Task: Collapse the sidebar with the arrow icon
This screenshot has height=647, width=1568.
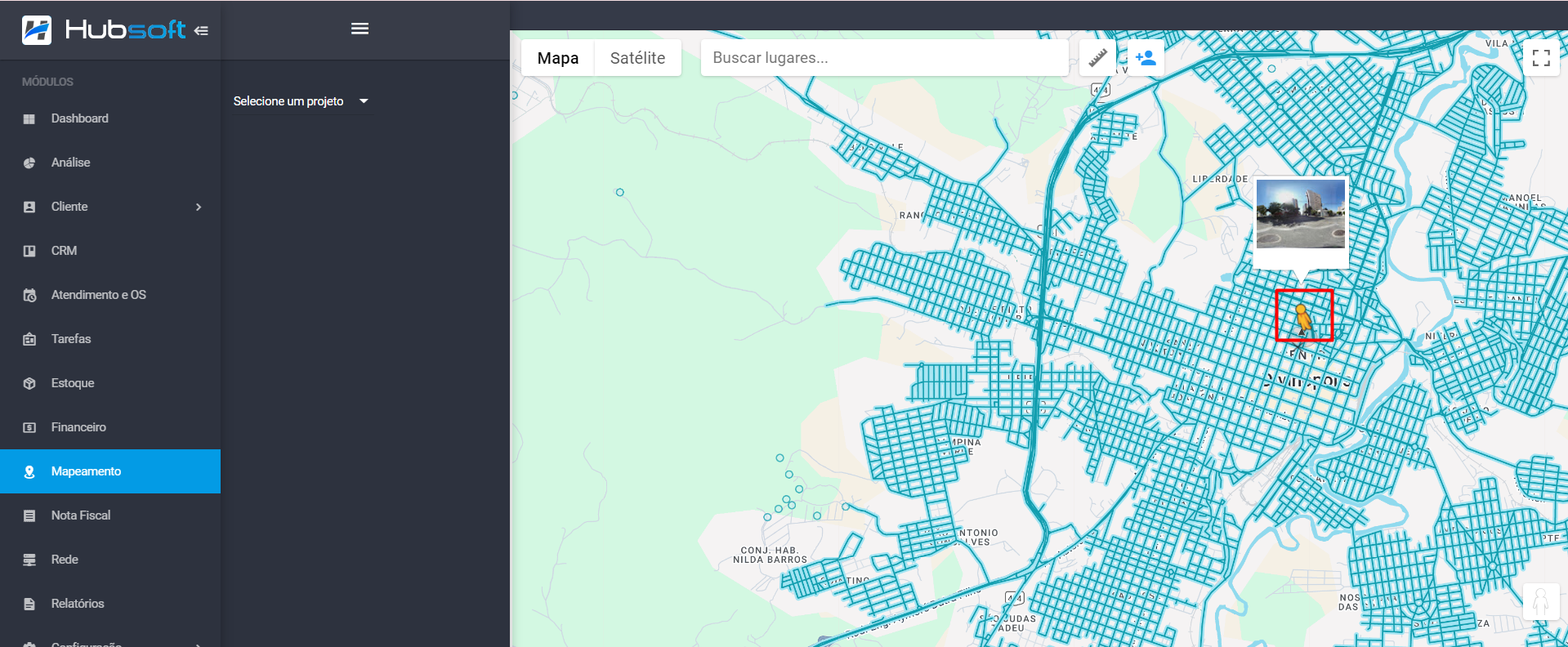Action: [201, 31]
